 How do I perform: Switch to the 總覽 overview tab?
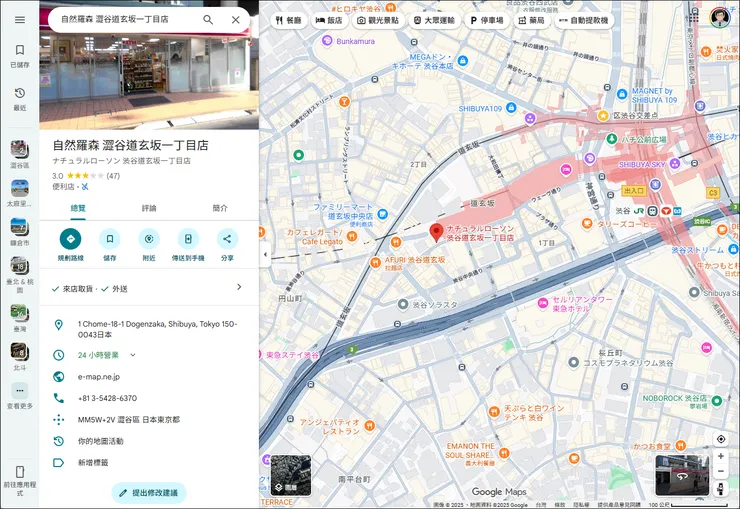click(78, 208)
